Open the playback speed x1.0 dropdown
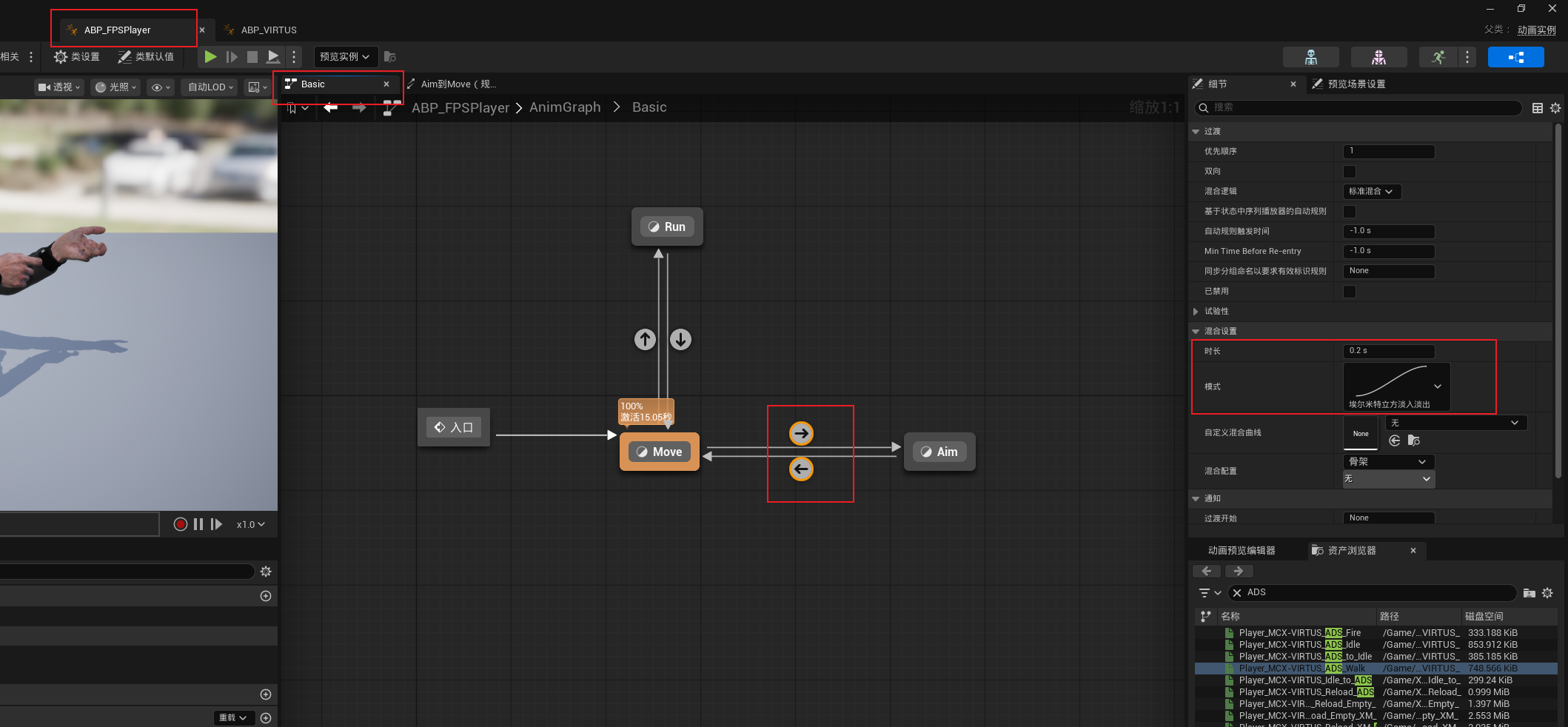 pyautogui.click(x=250, y=524)
